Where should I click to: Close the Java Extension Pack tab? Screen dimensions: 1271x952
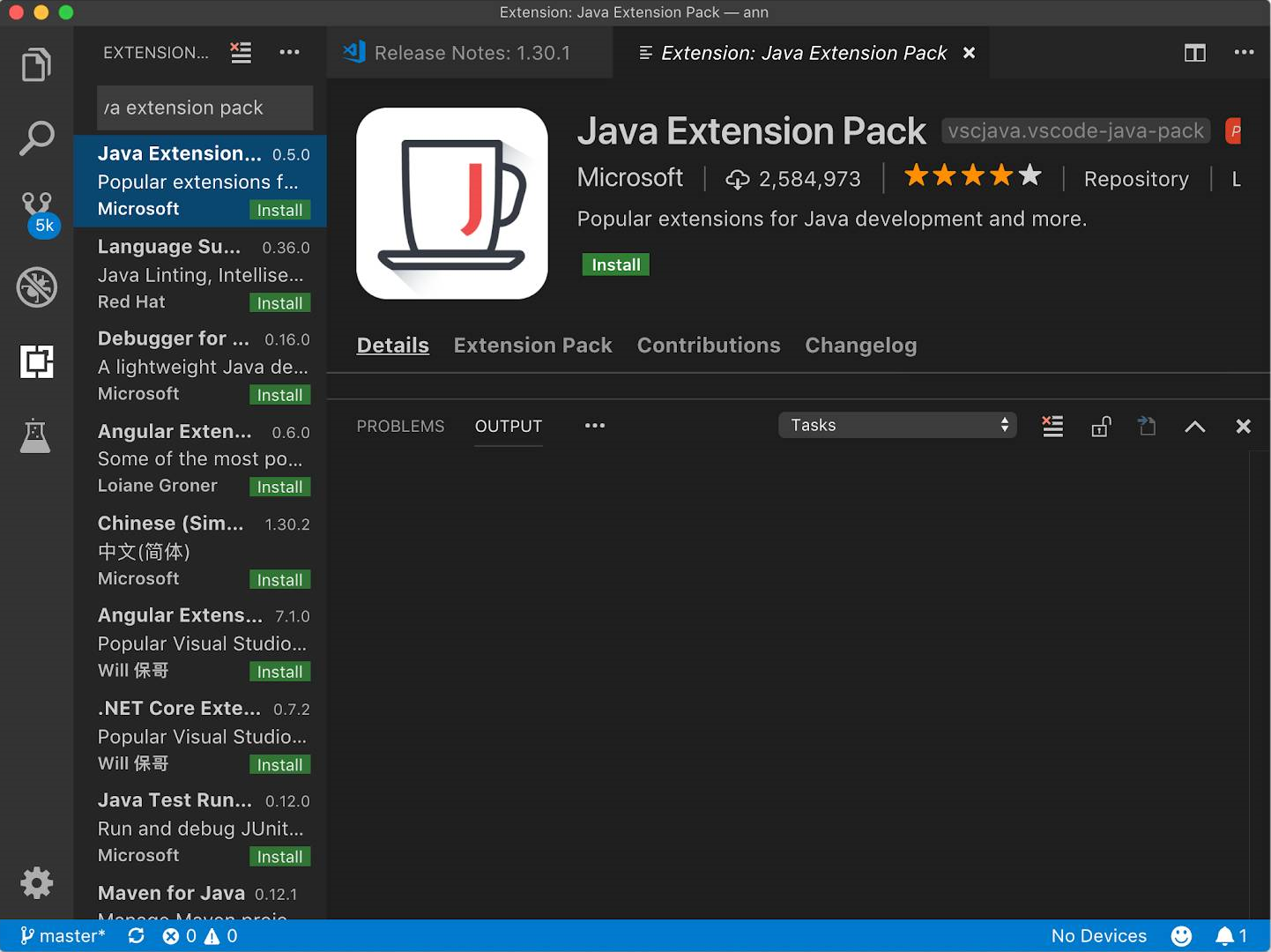coord(969,53)
